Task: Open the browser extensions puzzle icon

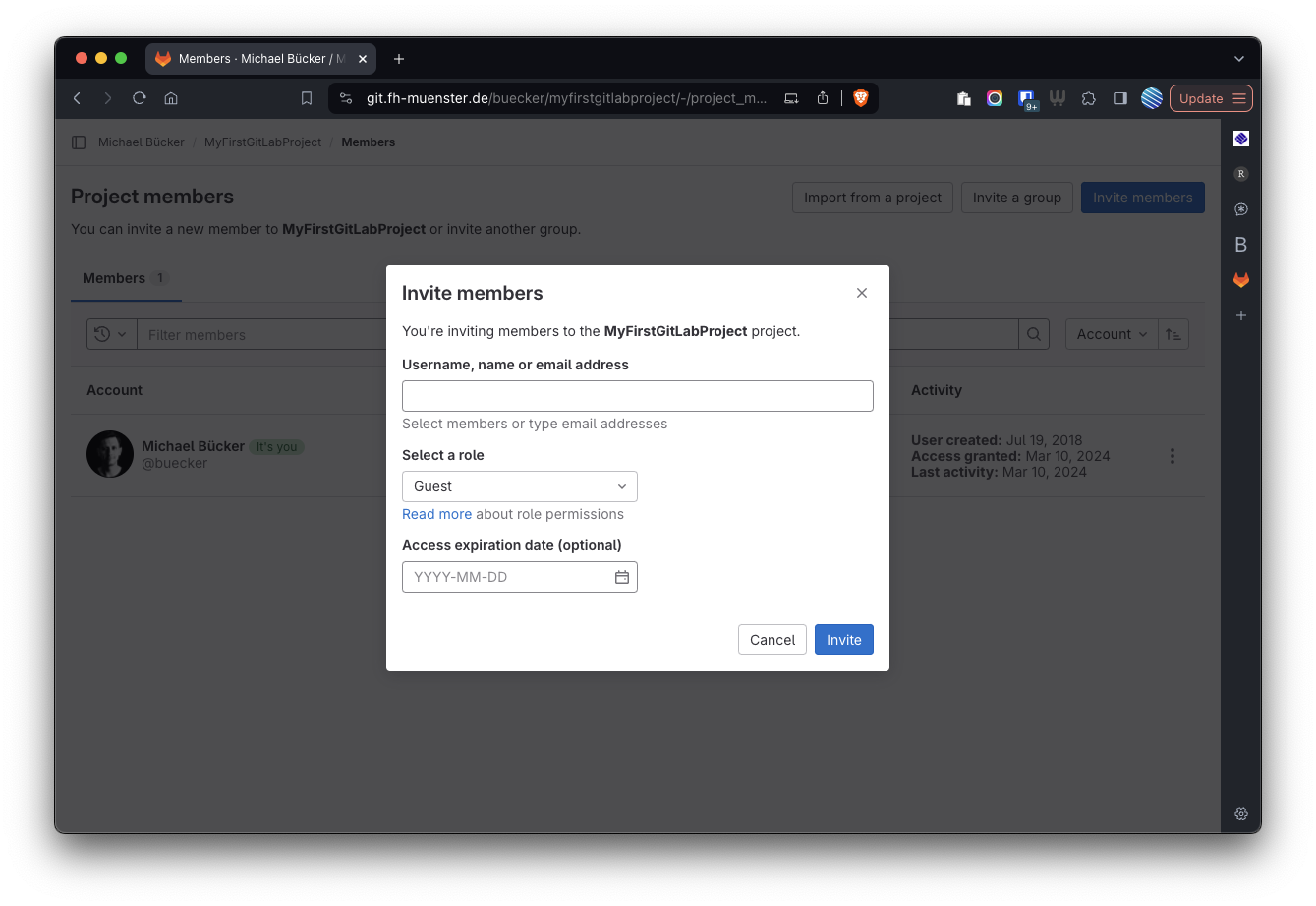Action: click(1088, 98)
